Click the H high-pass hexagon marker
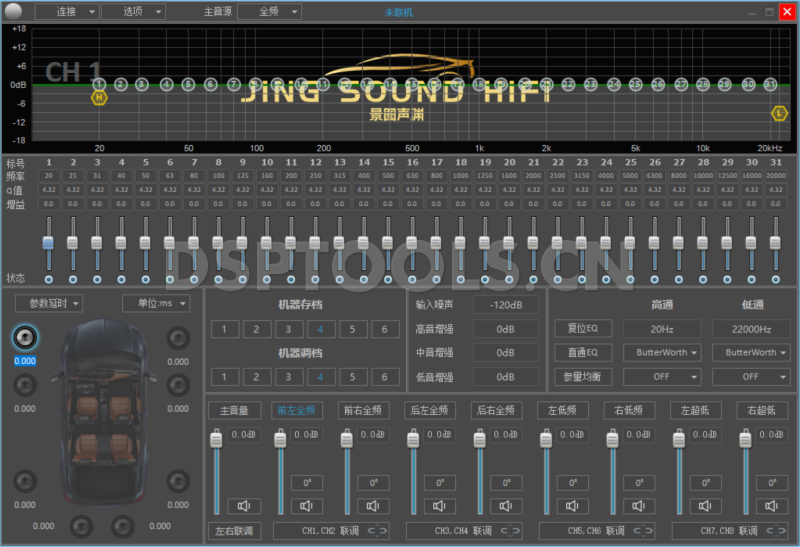Screen dimensions: 800x547 (x=99, y=97)
